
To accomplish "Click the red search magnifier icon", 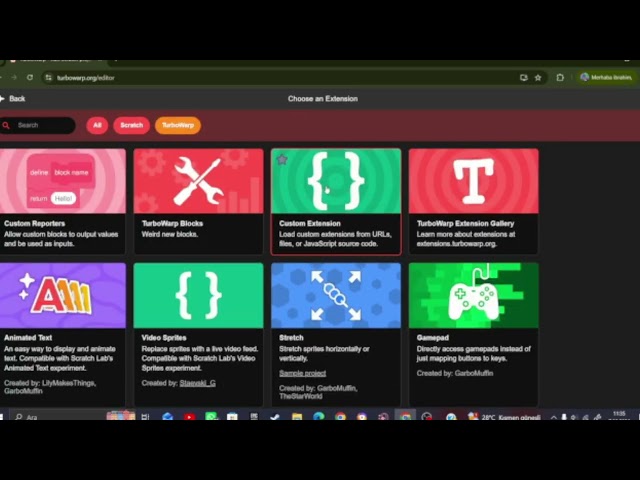I will 6,125.
